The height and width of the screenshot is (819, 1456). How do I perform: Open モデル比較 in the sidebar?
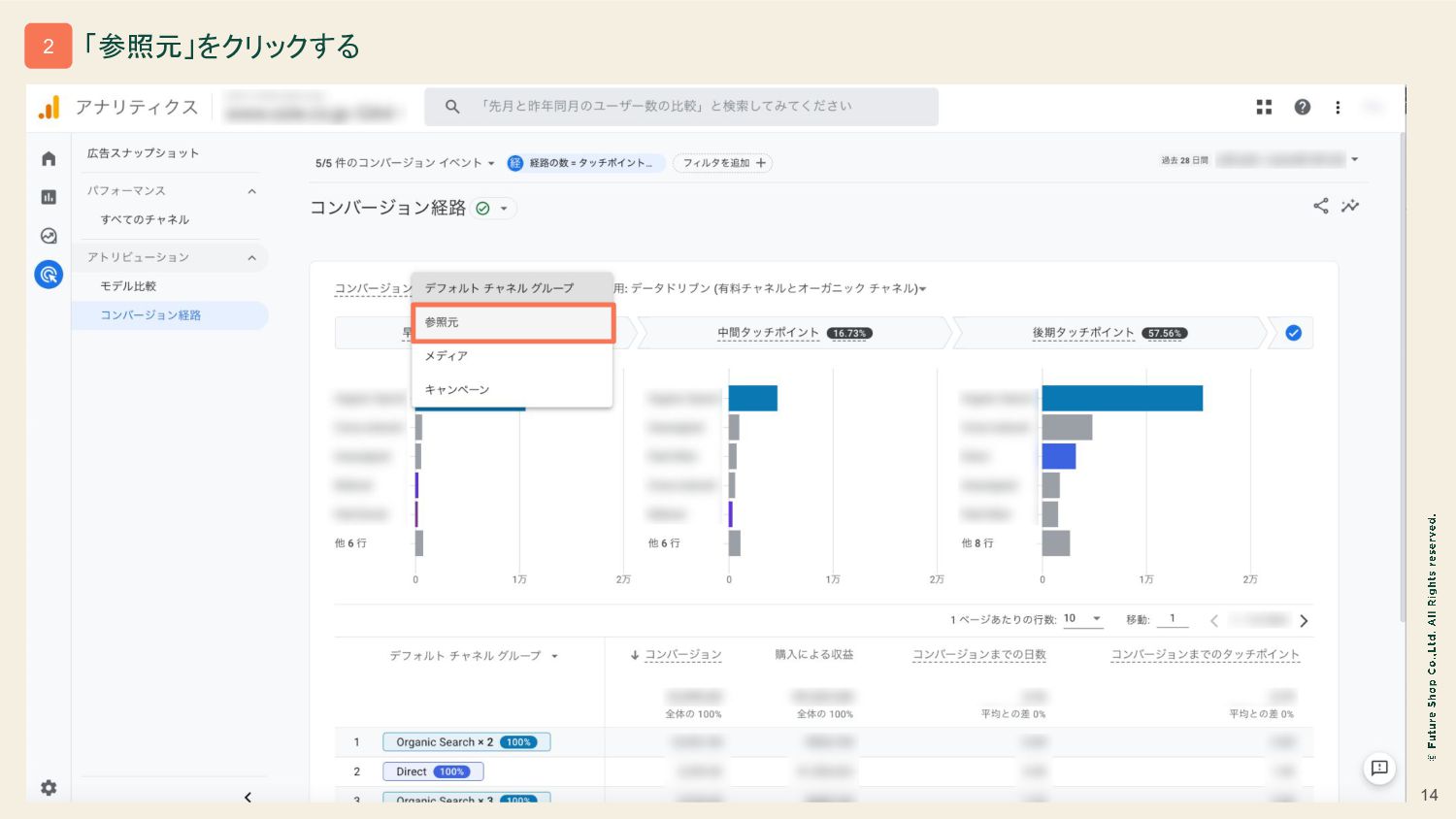(128, 286)
